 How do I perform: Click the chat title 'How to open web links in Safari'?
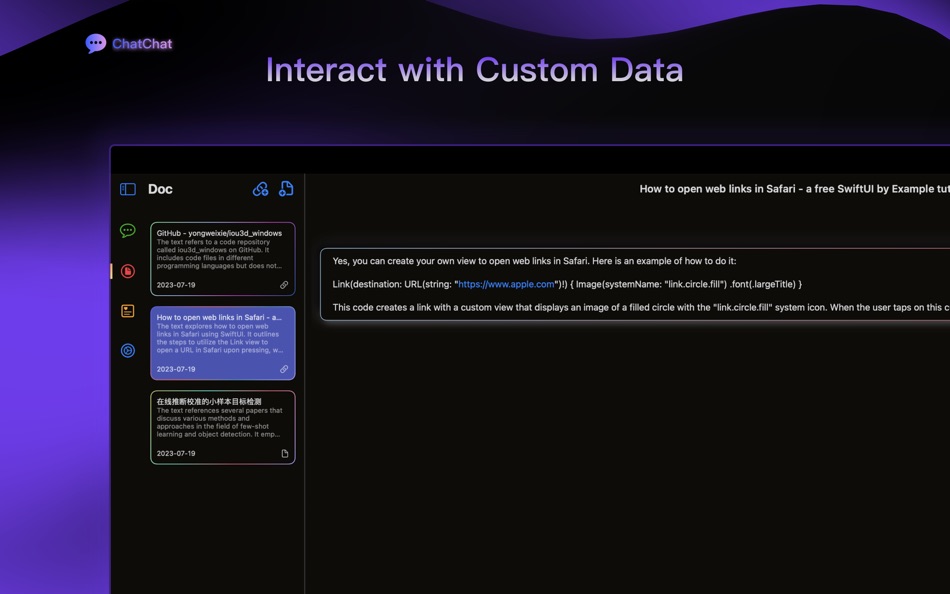coord(794,189)
